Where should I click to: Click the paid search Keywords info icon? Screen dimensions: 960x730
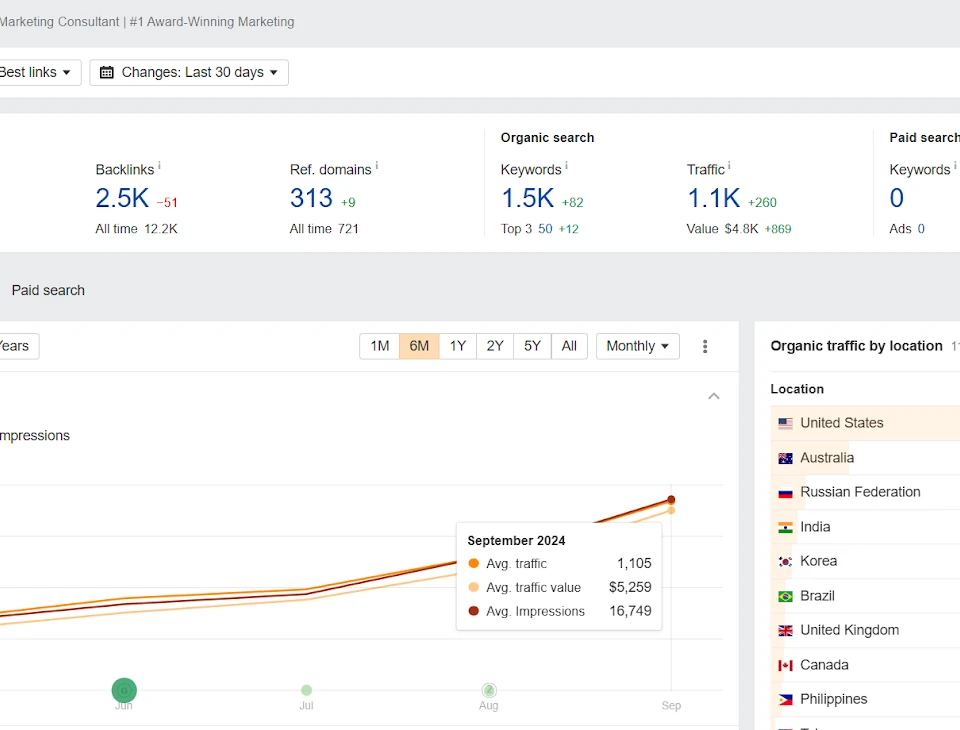(x=955, y=165)
